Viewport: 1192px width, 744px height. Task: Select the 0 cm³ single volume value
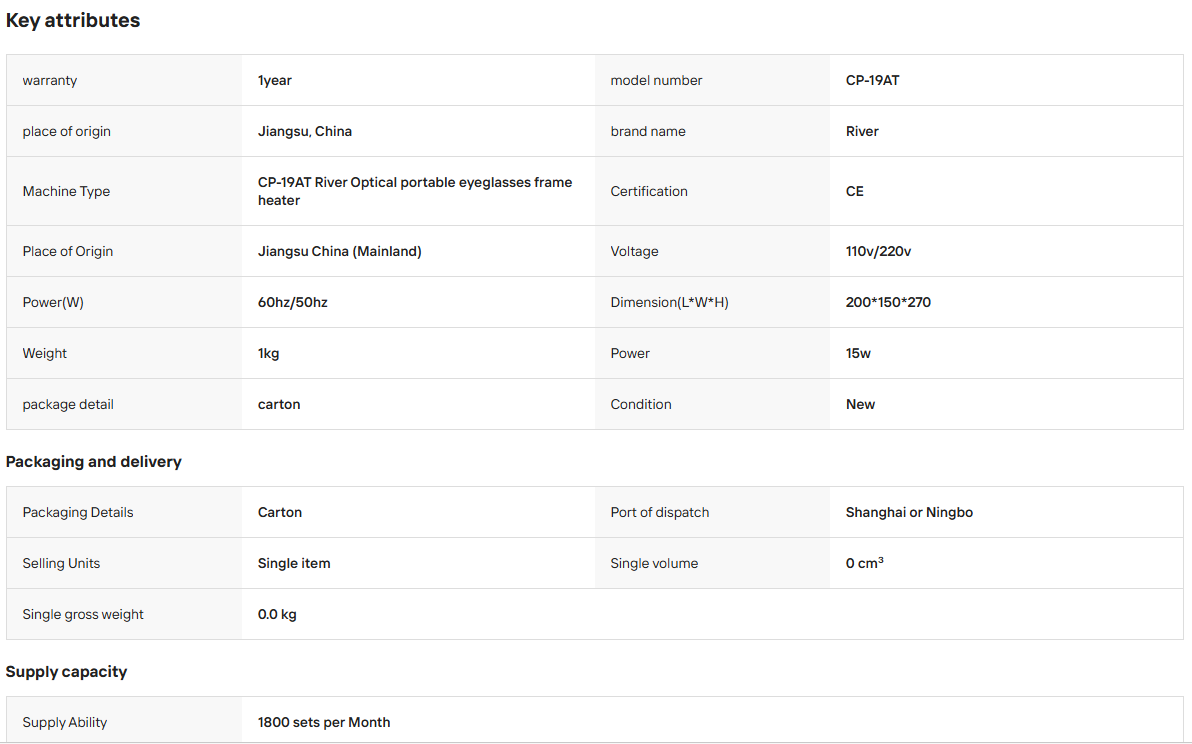(864, 563)
